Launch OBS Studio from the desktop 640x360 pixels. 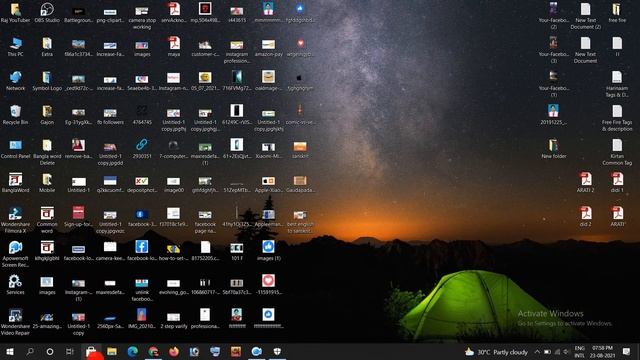(x=47, y=9)
